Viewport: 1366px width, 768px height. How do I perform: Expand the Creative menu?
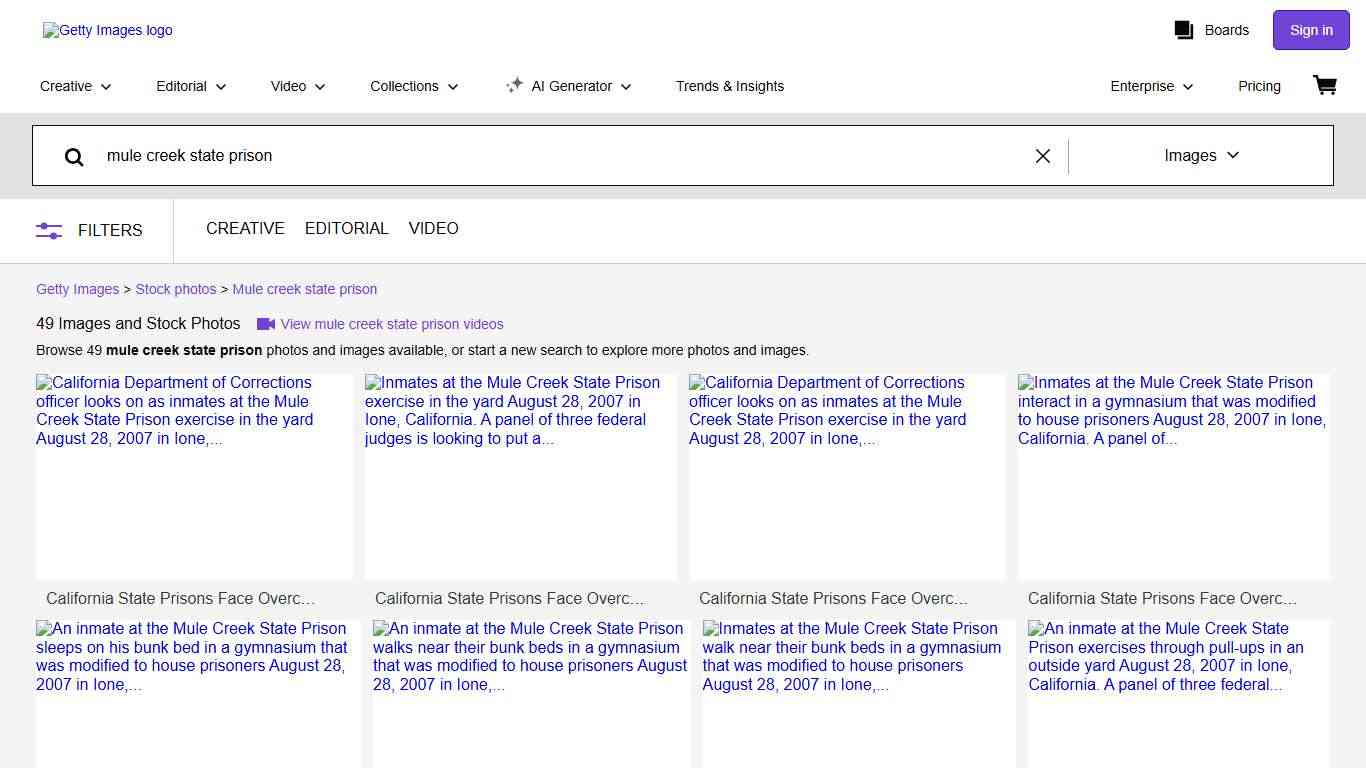tap(75, 86)
